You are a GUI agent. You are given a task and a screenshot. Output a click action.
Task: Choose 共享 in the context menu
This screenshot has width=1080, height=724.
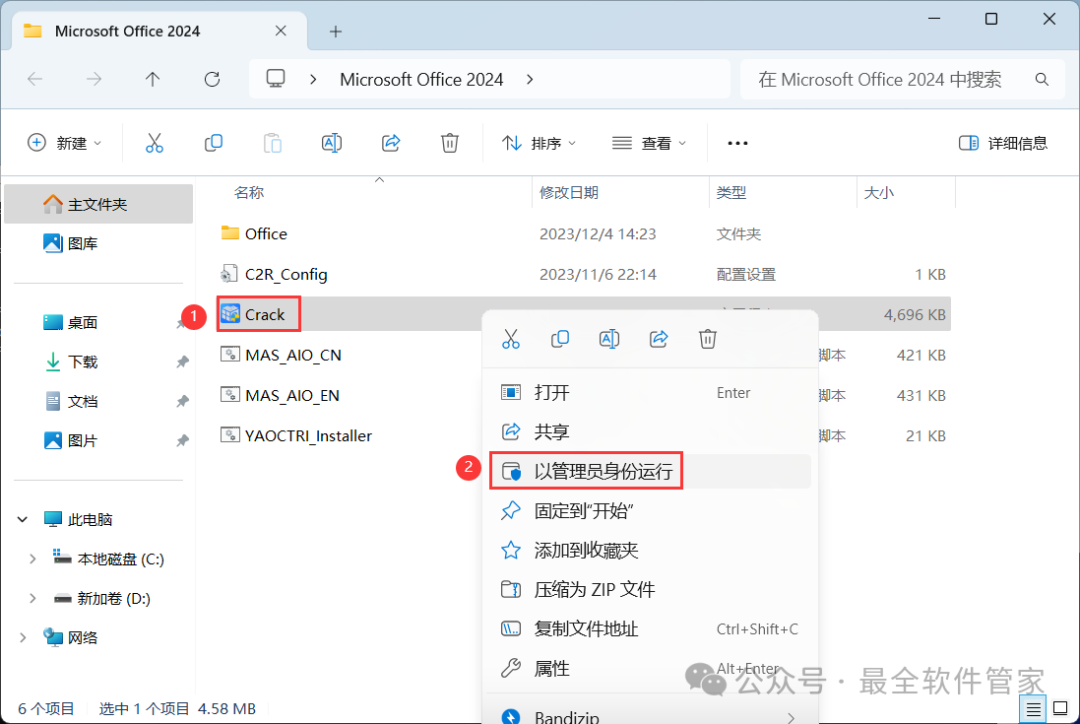tap(650, 432)
